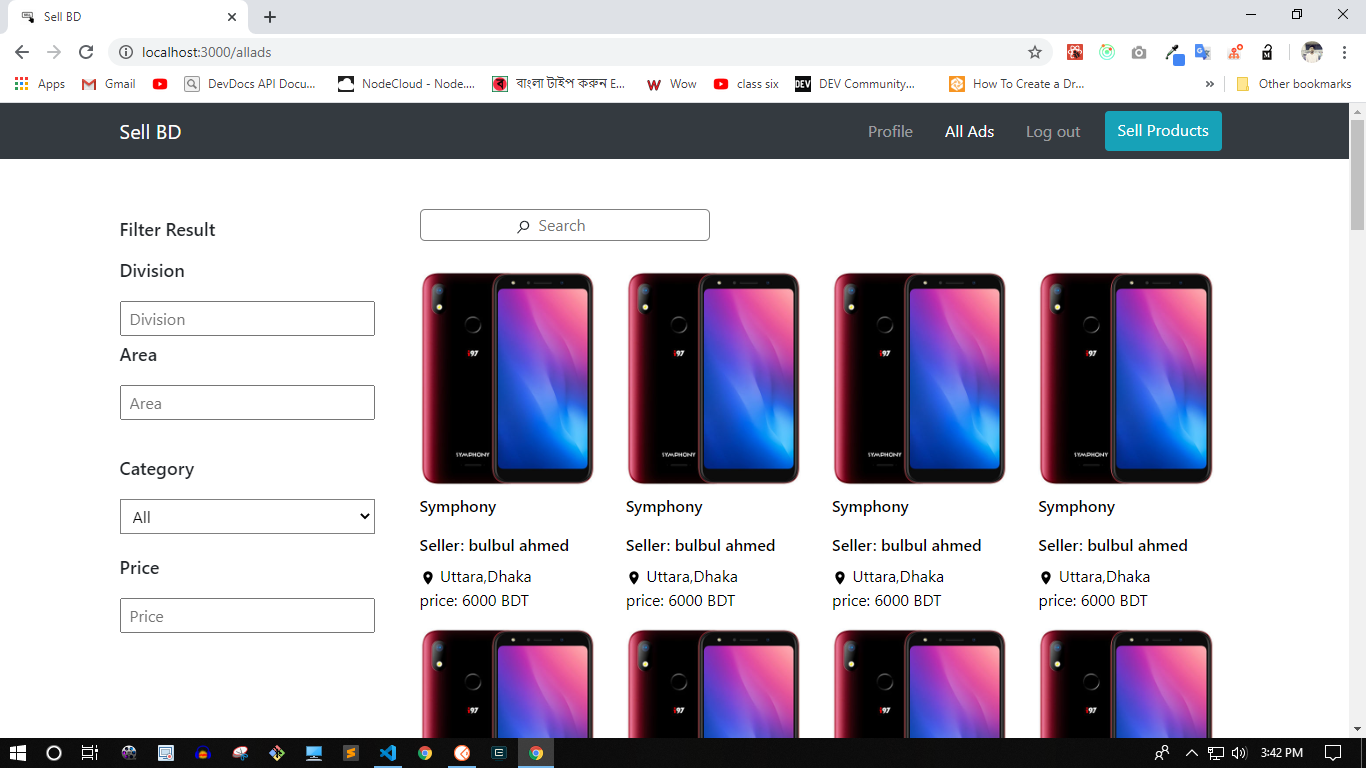Viewport: 1366px width, 768px height.
Task: Open the class six bookmark
Action: coord(747,84)
